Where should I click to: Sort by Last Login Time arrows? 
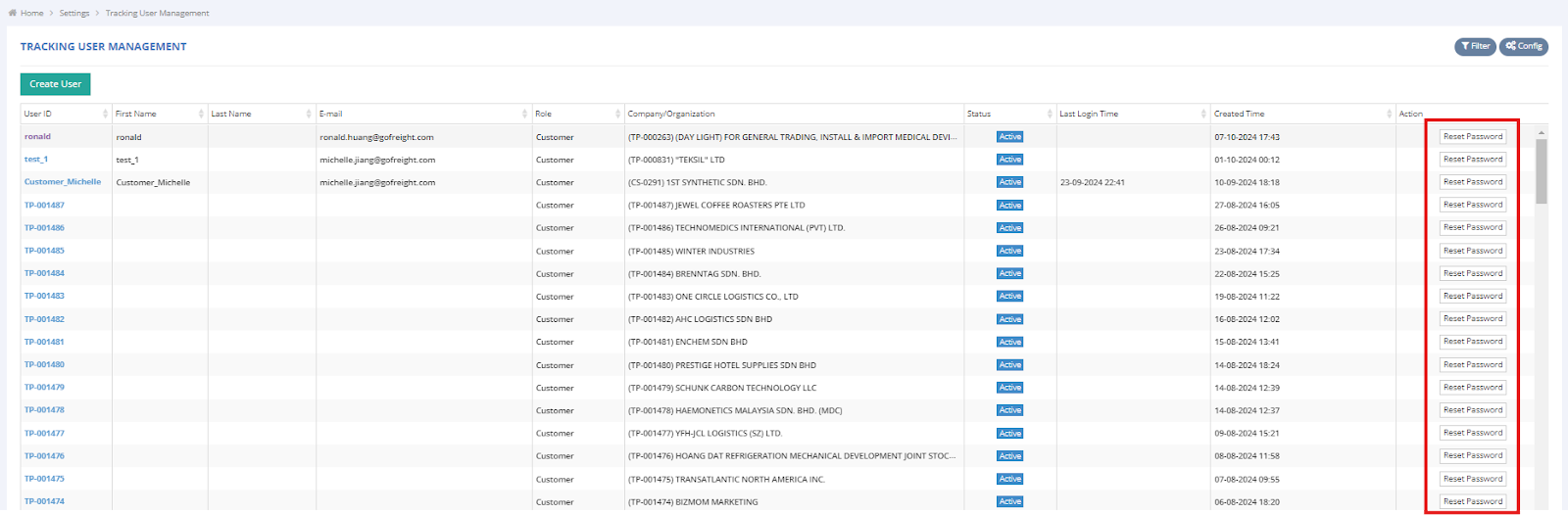[x=1203, y=115]
